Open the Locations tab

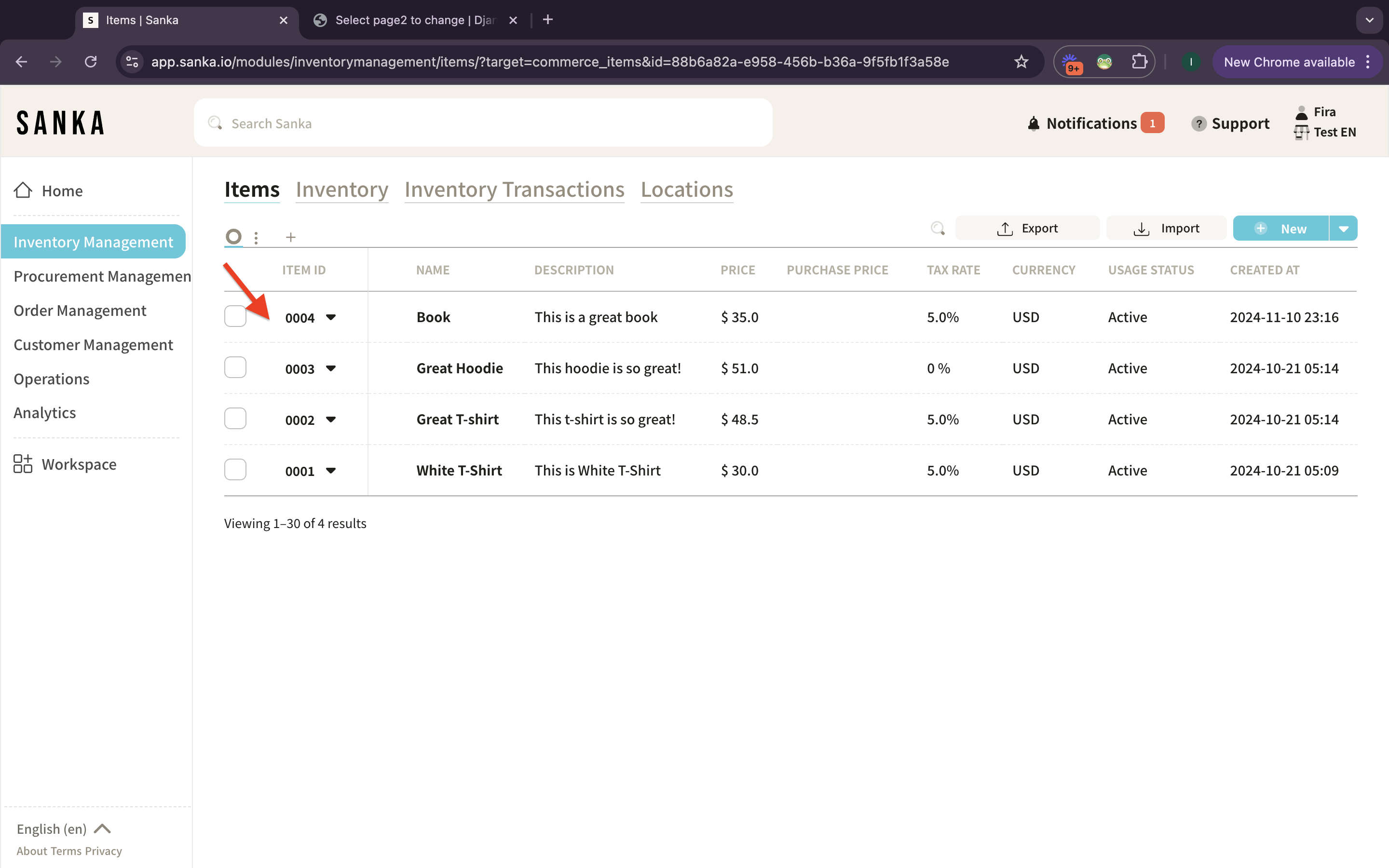pyautogui.click(x=686, y=190)
